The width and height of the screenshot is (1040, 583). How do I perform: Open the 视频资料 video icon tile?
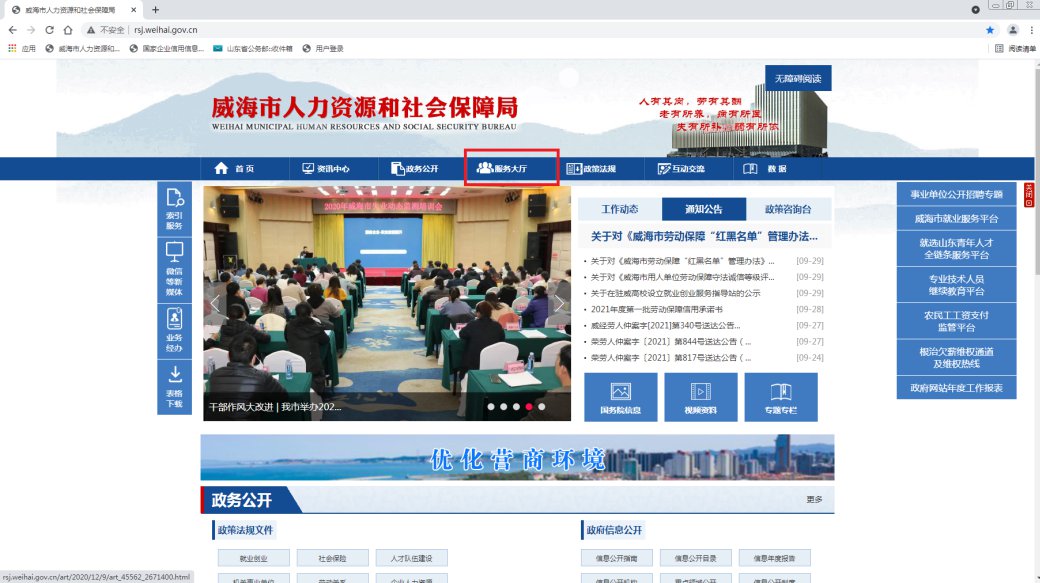click(700, 397)
